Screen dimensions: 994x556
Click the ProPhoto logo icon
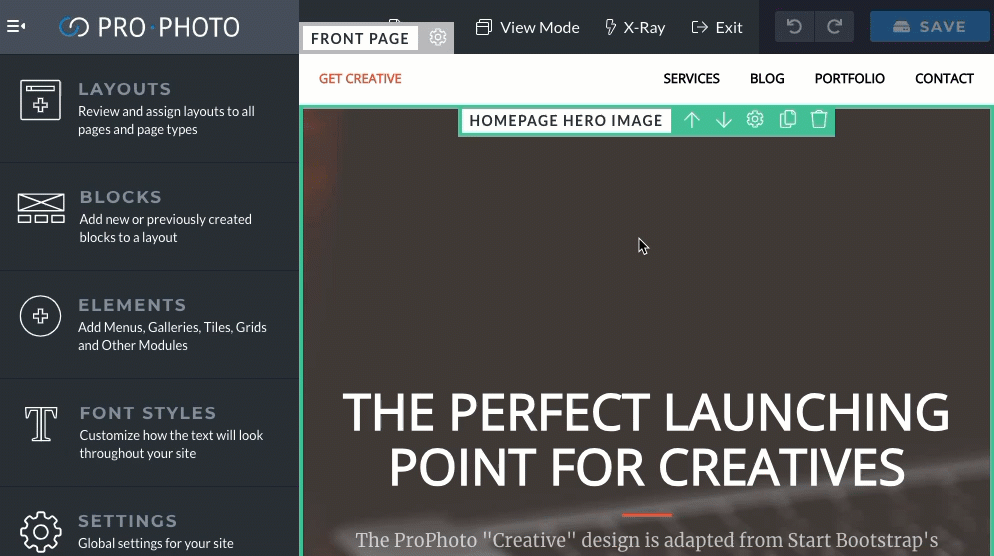tap(74, 27)
